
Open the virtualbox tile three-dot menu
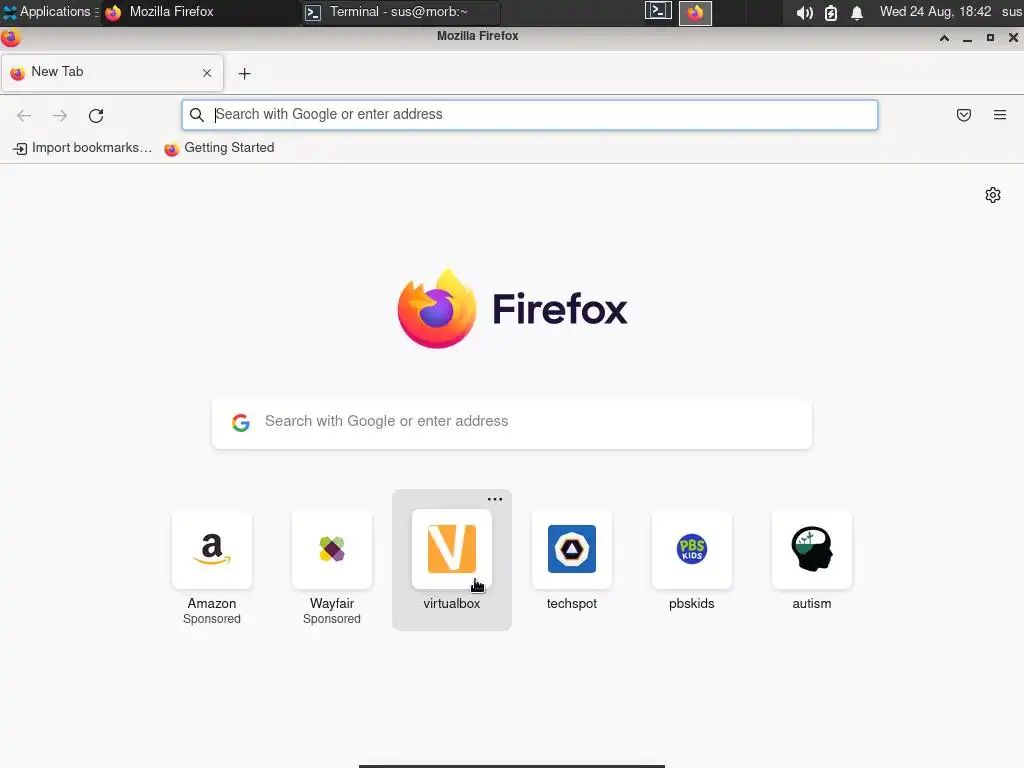click(495, 499)
